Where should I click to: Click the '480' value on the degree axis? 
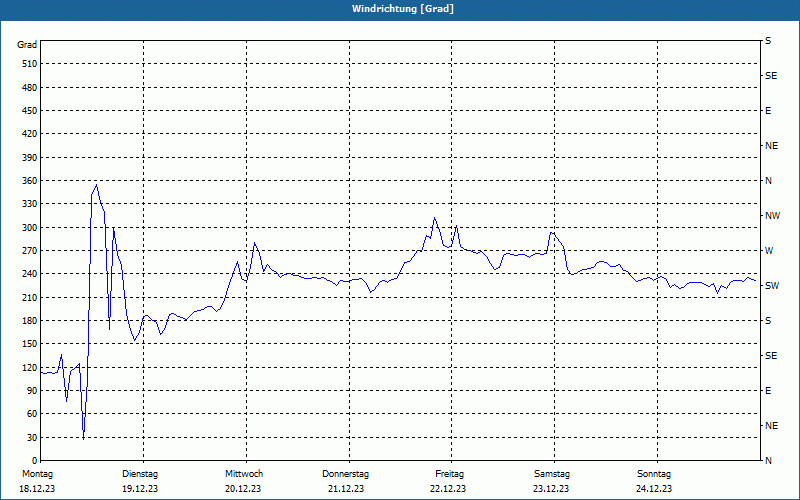coord(30,88)
